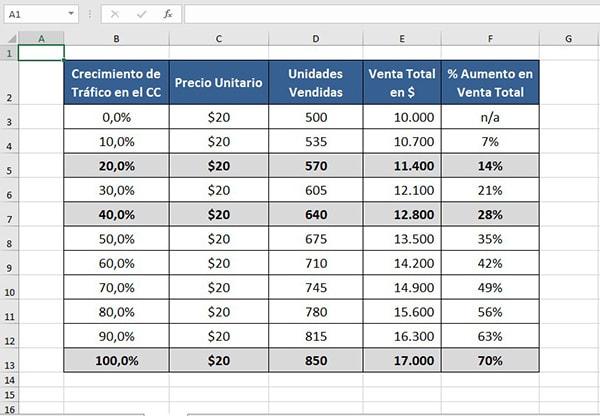Click the 'Precio Unitario' header cell
Viewport: 600px width, 416px height.
coord(218,83)
